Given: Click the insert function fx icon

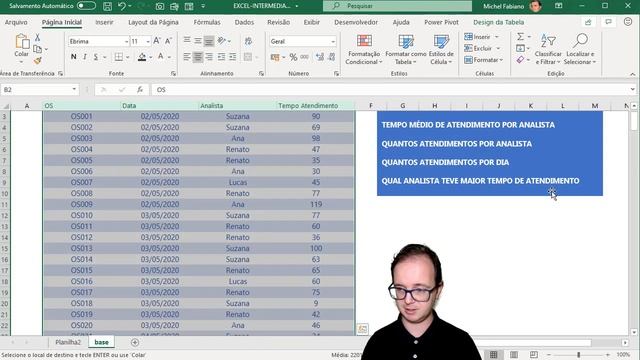Looking at the screenshot, I should click(x=140, y=89).
